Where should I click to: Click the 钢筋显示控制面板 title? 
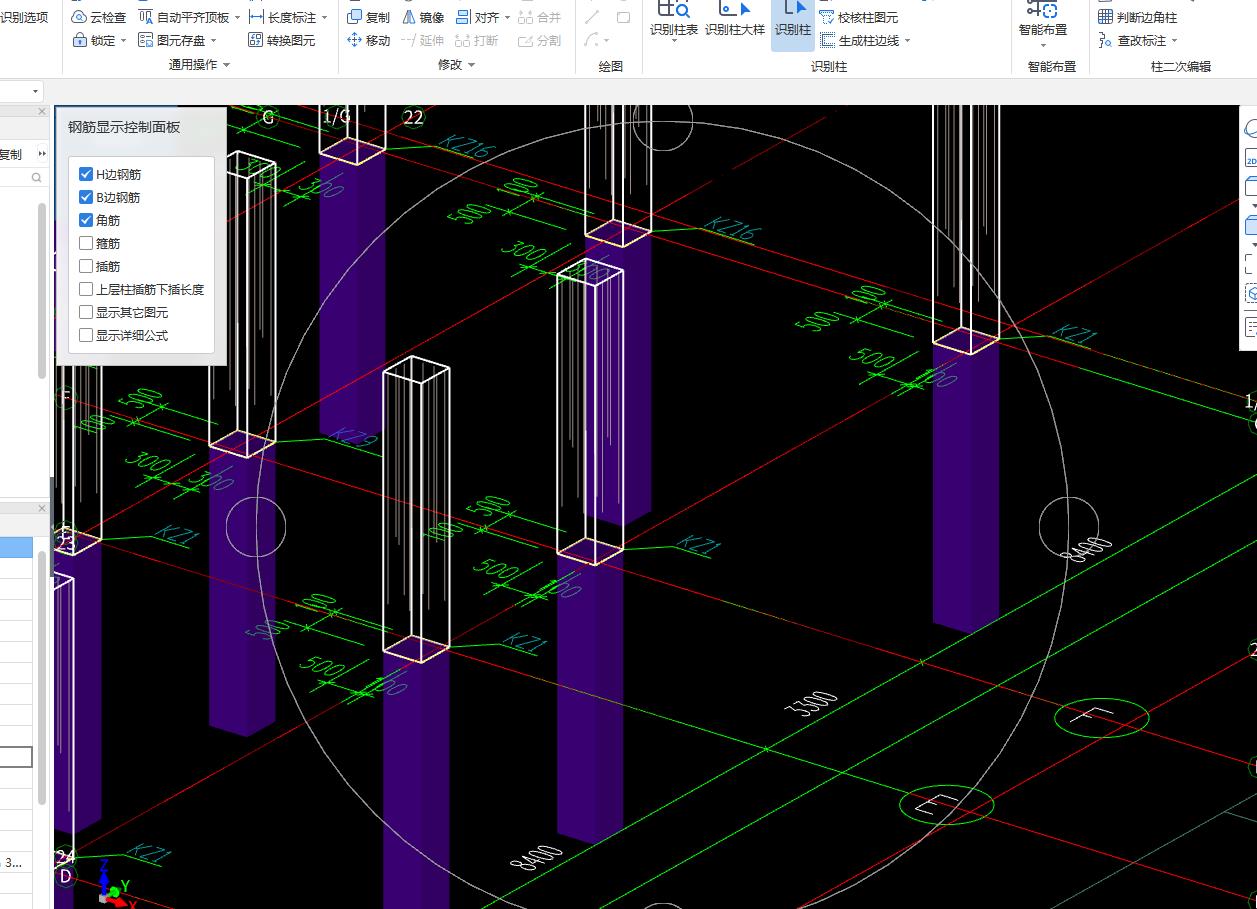click(124, 127)
